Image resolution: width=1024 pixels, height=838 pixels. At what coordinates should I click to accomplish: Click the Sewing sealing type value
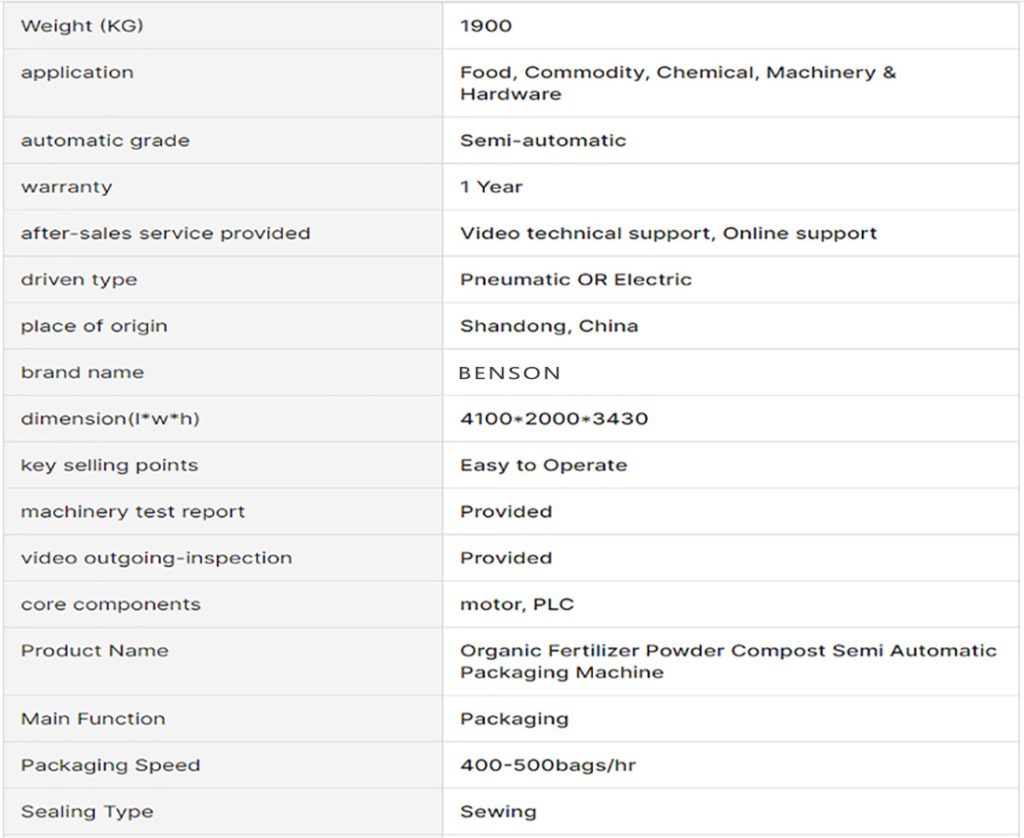click(498, 812)
